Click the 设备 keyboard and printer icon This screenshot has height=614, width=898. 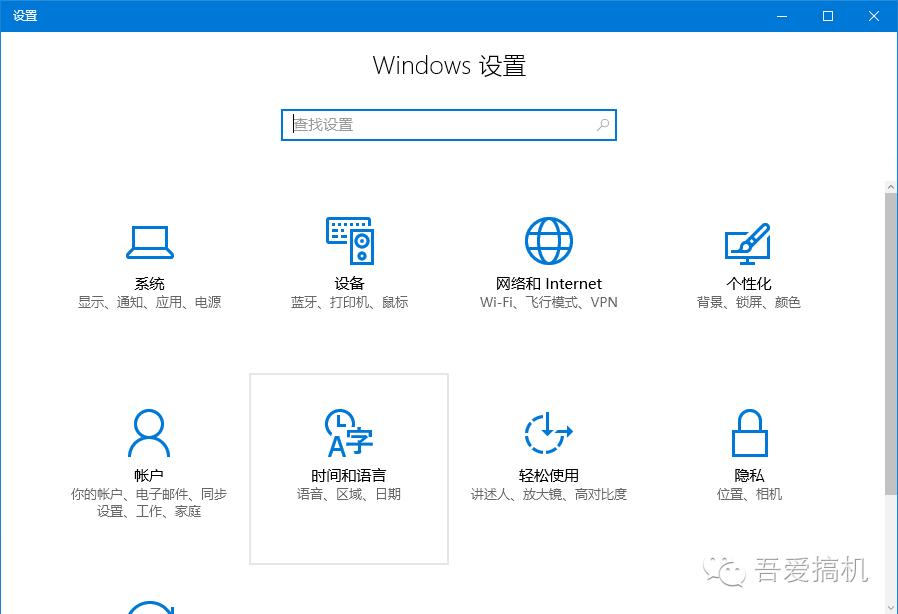[x=349, y=239]
